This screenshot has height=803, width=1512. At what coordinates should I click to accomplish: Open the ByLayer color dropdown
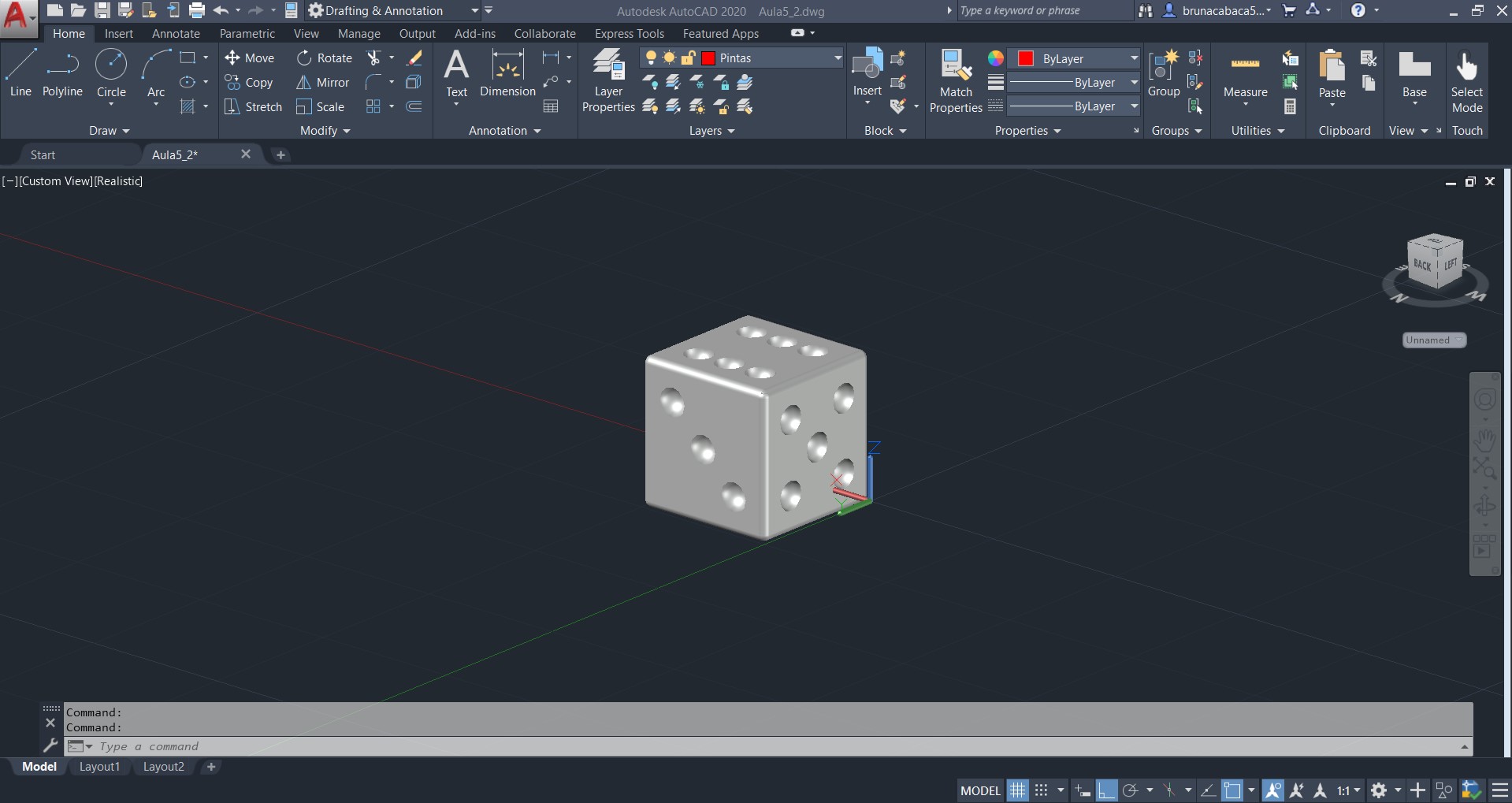[x=1134, y=58]
